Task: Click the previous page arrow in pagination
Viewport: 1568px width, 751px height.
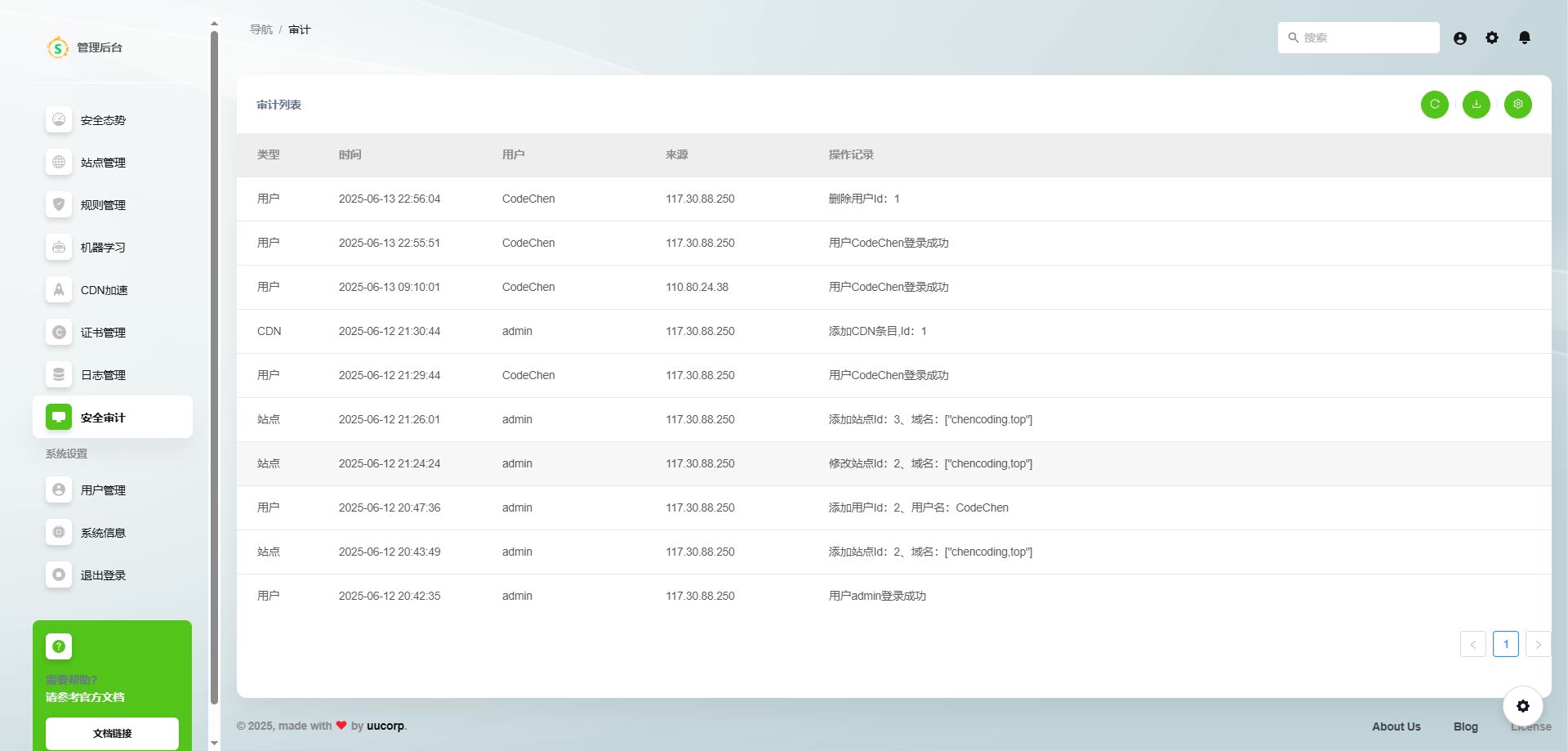Action: point(1472,644)
